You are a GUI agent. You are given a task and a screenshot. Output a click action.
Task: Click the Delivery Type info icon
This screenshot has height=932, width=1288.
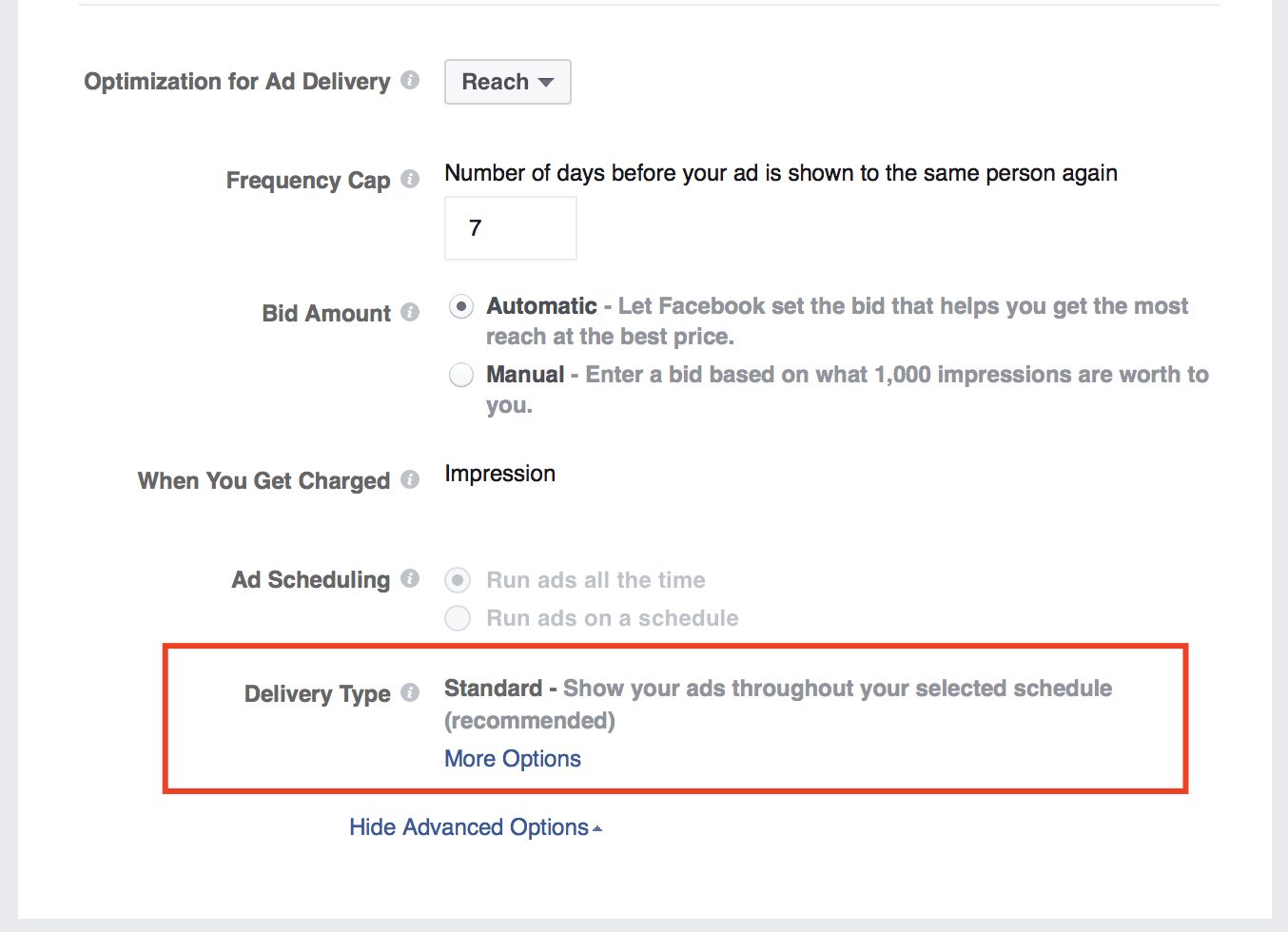point(410,692)
